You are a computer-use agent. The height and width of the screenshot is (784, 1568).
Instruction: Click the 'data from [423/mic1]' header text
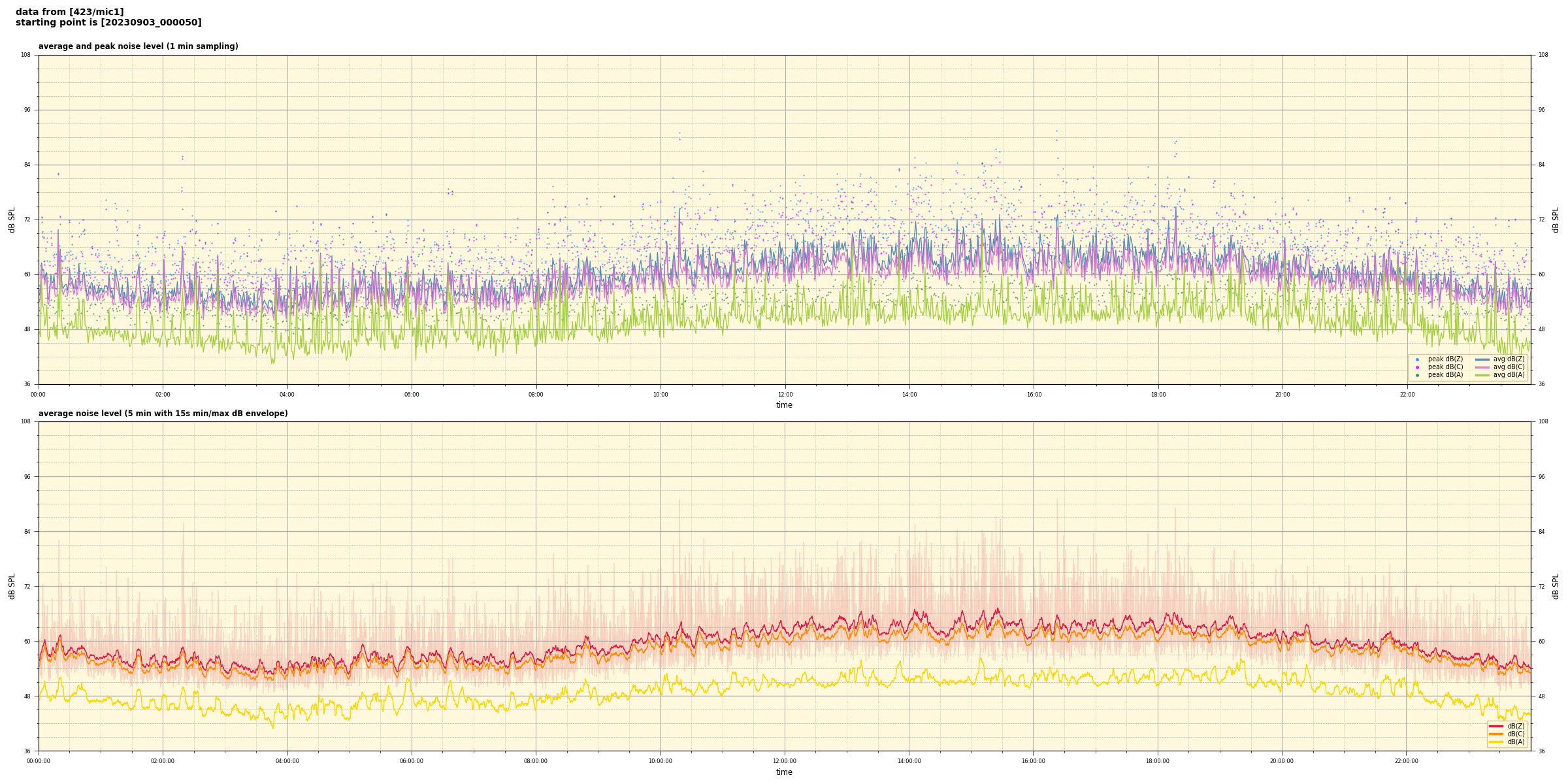pyautogui.click(x=69, y=12)
